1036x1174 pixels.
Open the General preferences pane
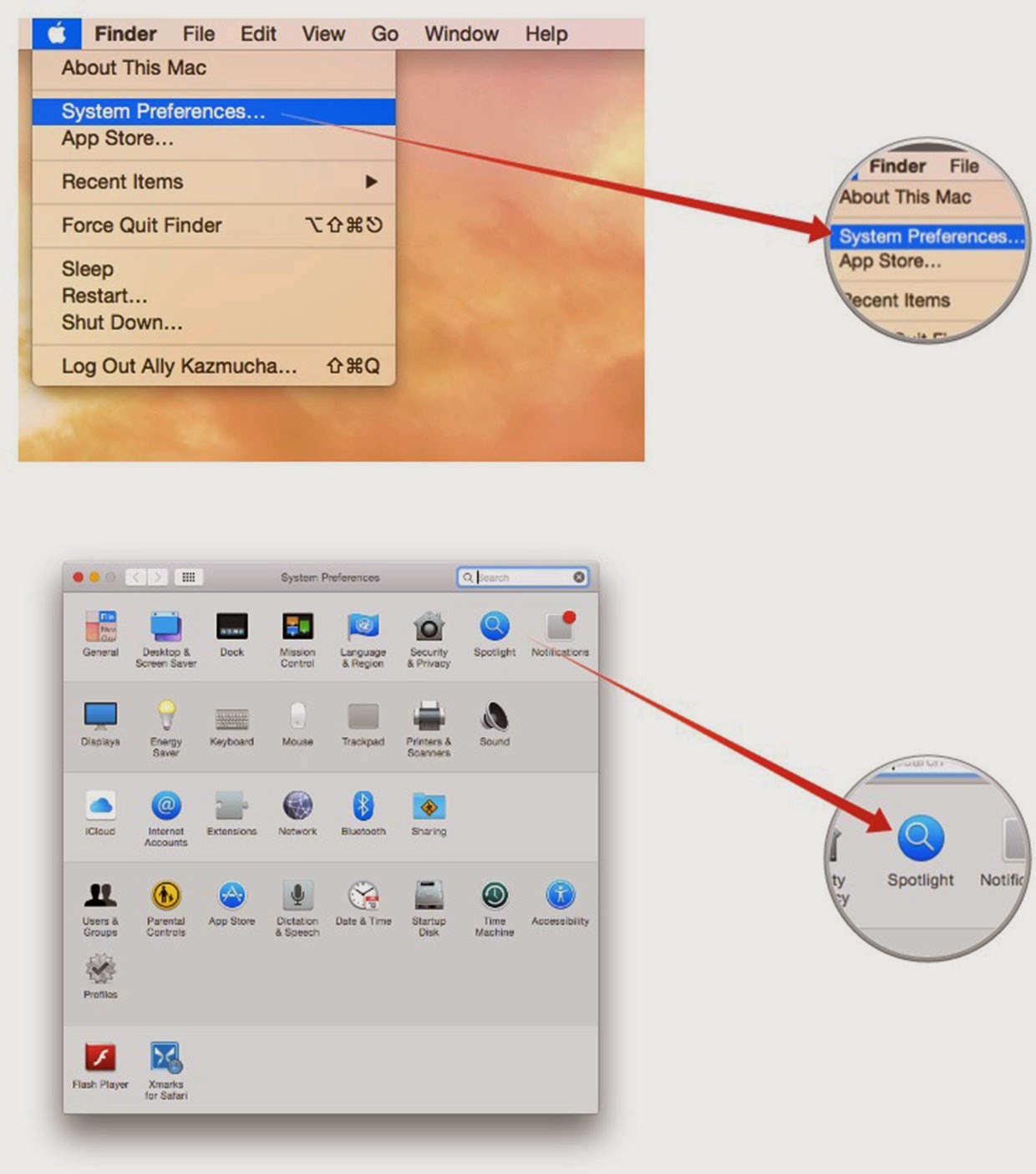pyautogui.click(x=100, y=634)
